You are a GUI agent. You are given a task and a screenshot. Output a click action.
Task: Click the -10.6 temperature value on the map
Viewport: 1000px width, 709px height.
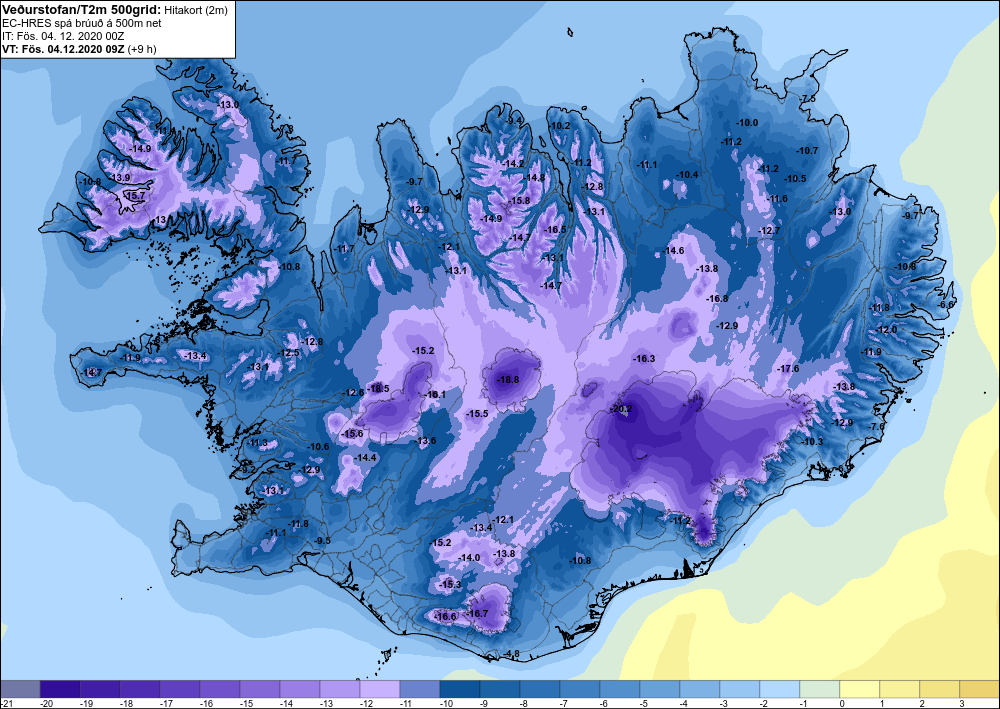(318, 446)
